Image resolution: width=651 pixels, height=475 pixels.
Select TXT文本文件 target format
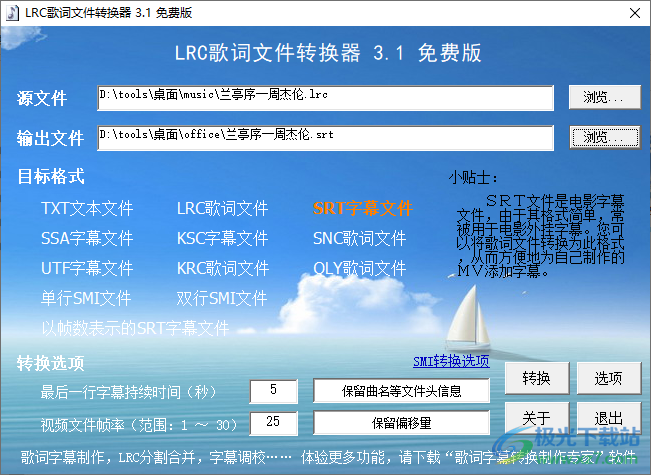point(87,208)
